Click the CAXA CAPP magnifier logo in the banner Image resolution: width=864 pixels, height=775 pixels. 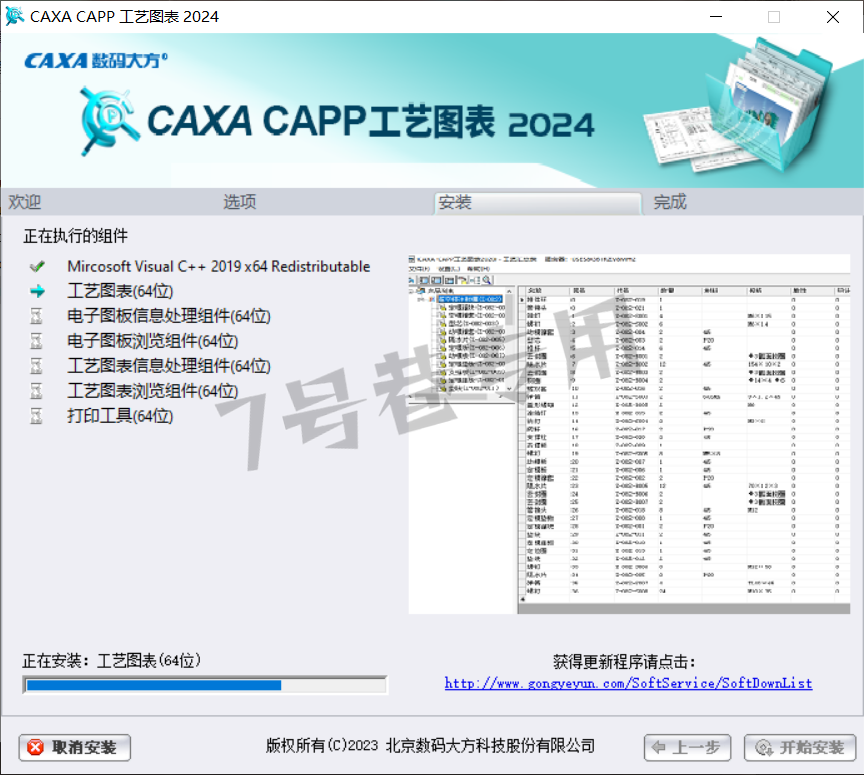[109, 120]
